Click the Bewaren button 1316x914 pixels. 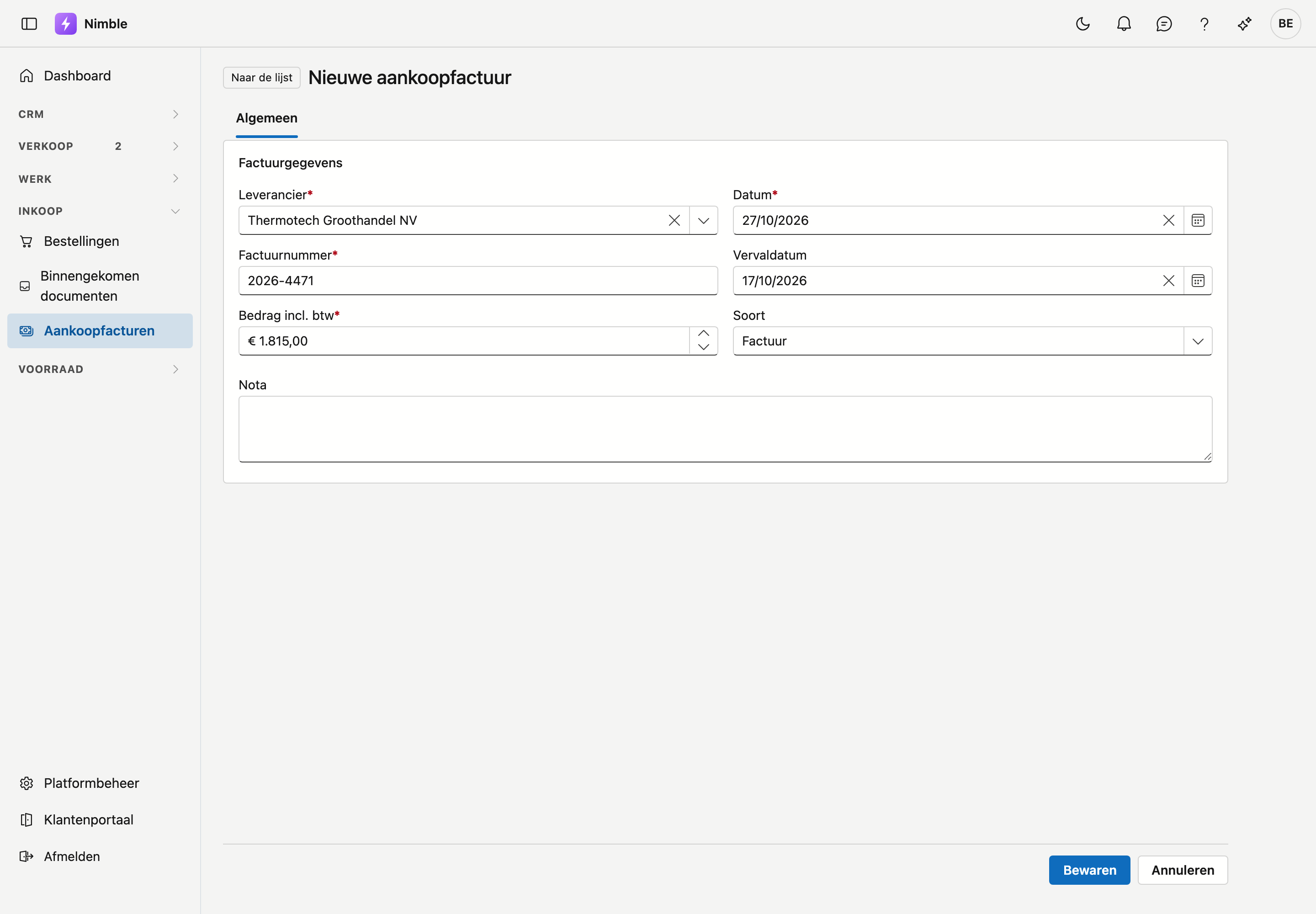[x=1089, y=870]
